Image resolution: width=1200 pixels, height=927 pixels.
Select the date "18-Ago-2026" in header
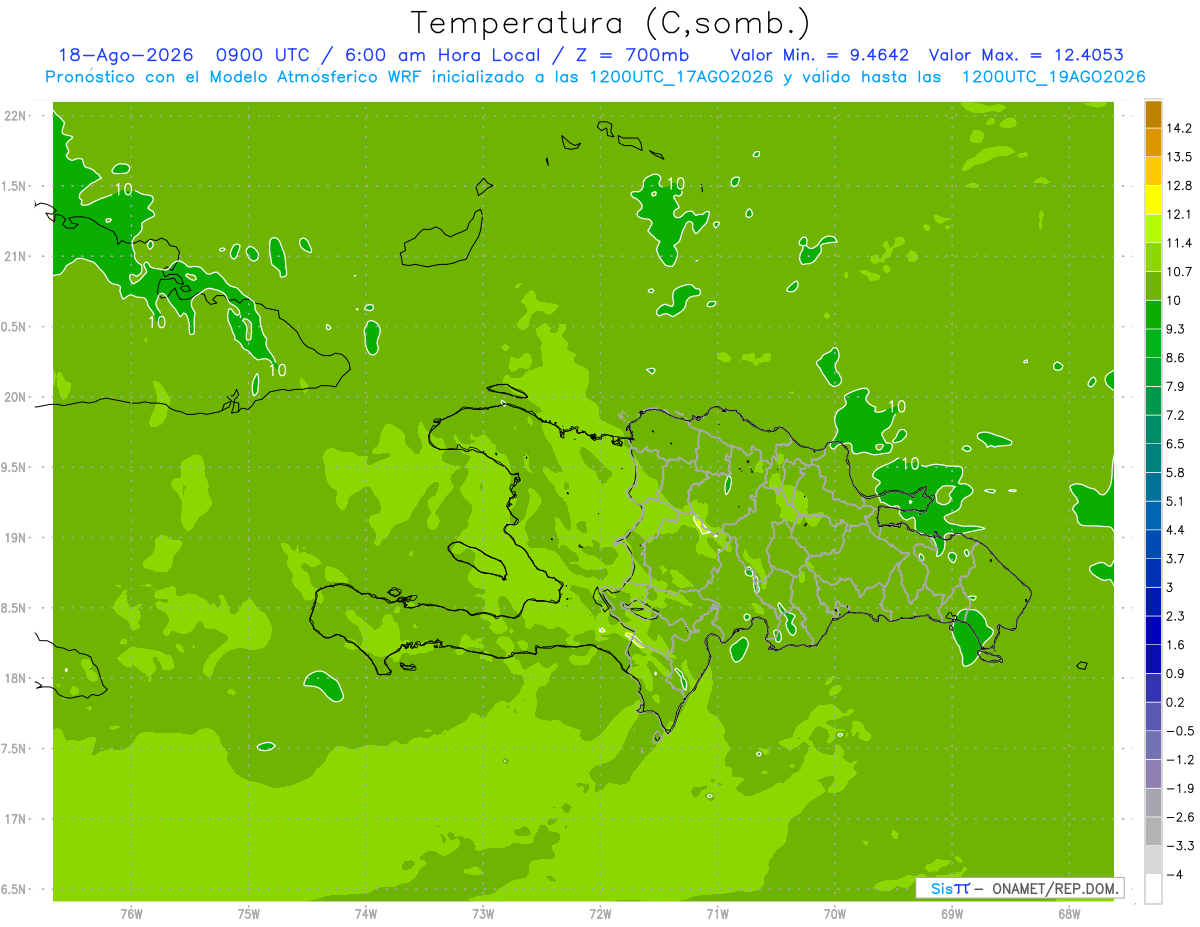(126, 55)
